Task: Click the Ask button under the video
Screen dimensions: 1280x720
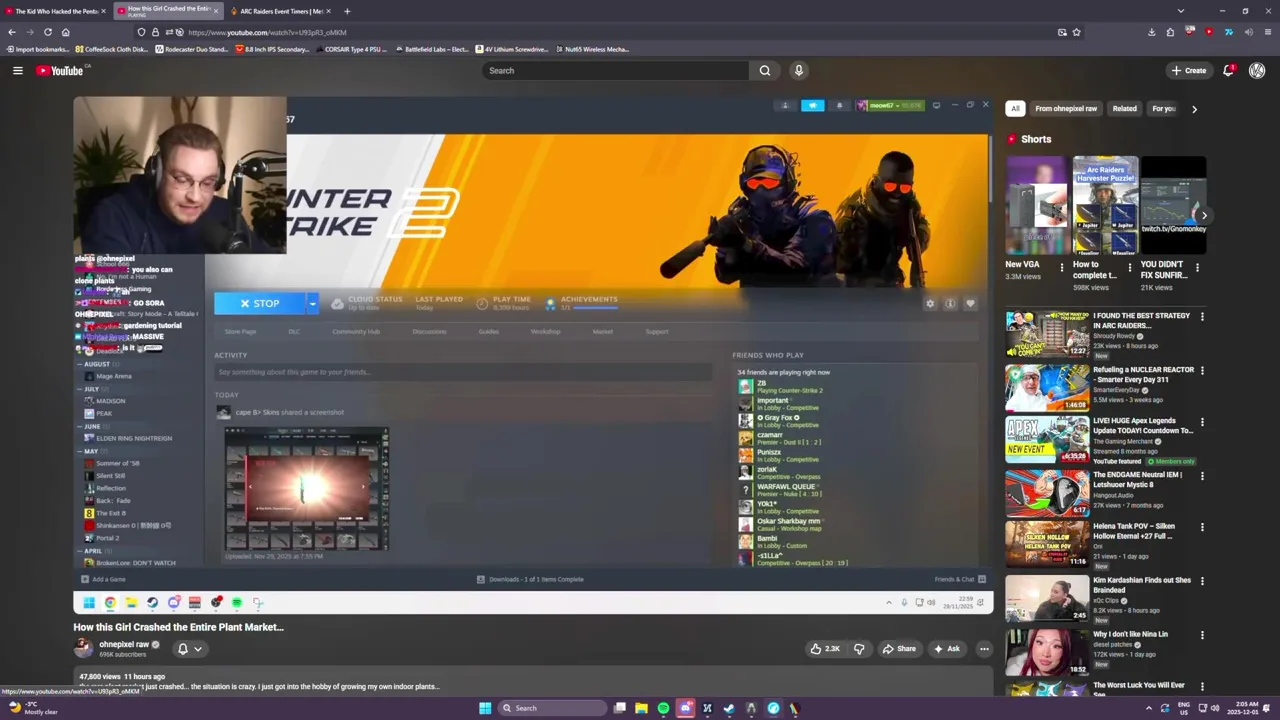Action: 946,649
